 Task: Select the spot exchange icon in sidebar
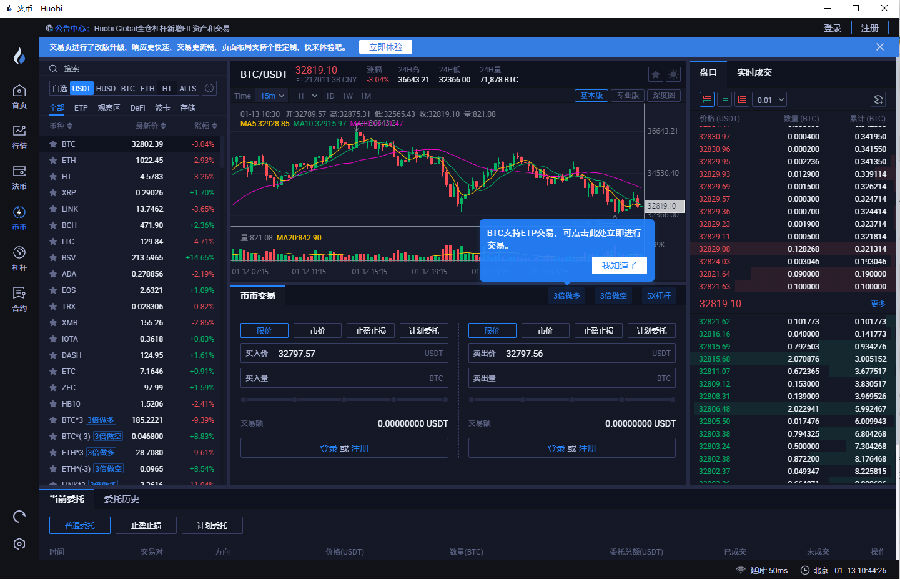(19, 212)
